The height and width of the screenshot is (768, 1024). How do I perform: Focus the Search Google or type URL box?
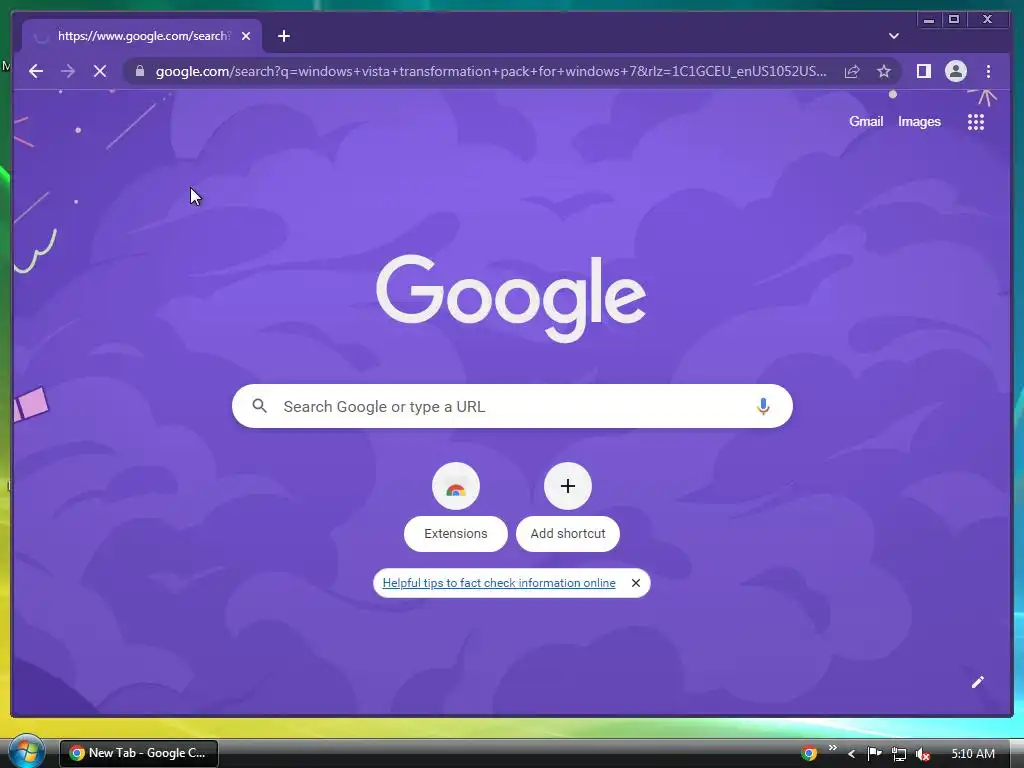click(x=513, y=406)
